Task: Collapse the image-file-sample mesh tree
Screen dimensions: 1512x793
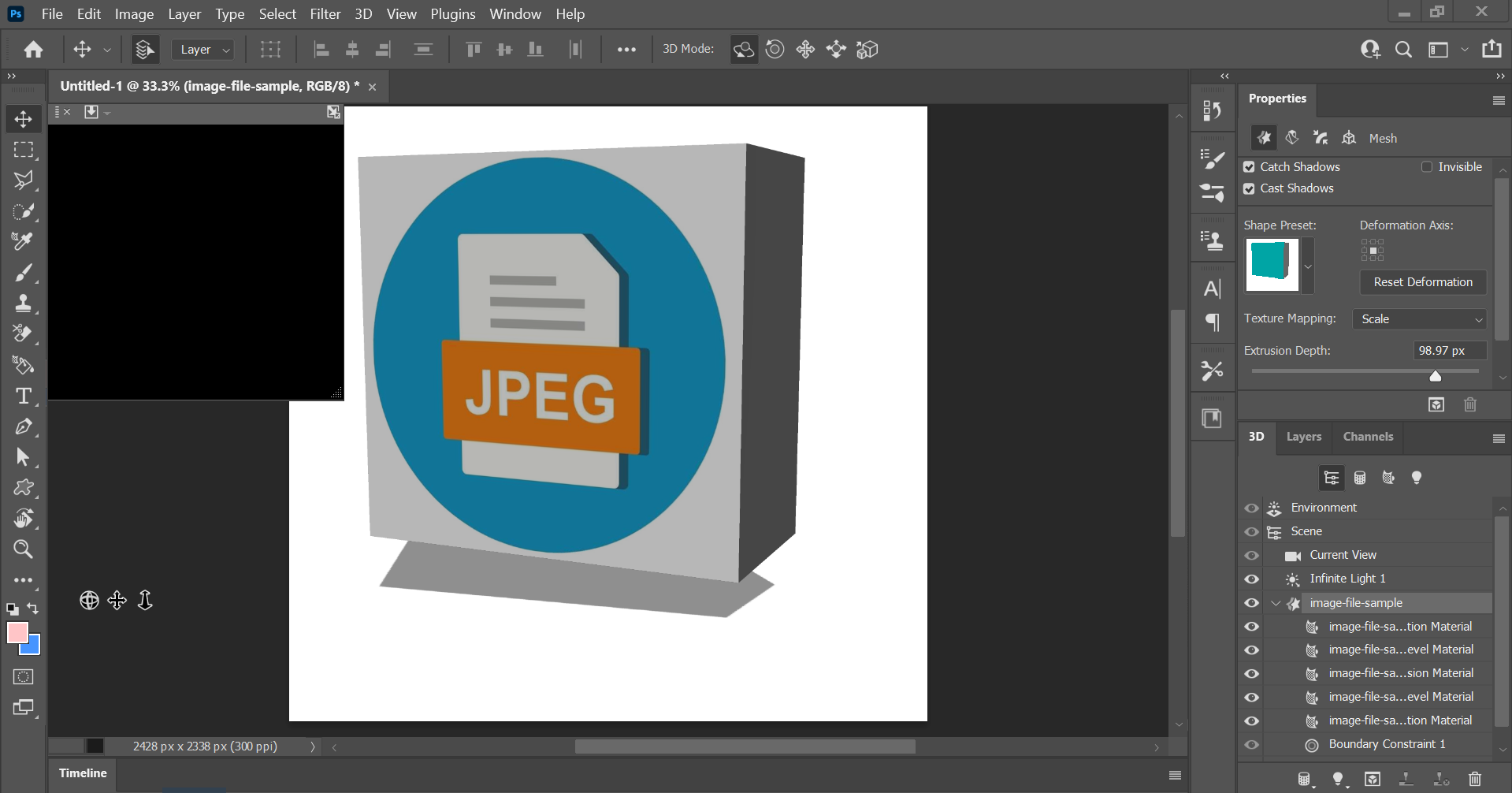Action: click(x=1276, y=603)
